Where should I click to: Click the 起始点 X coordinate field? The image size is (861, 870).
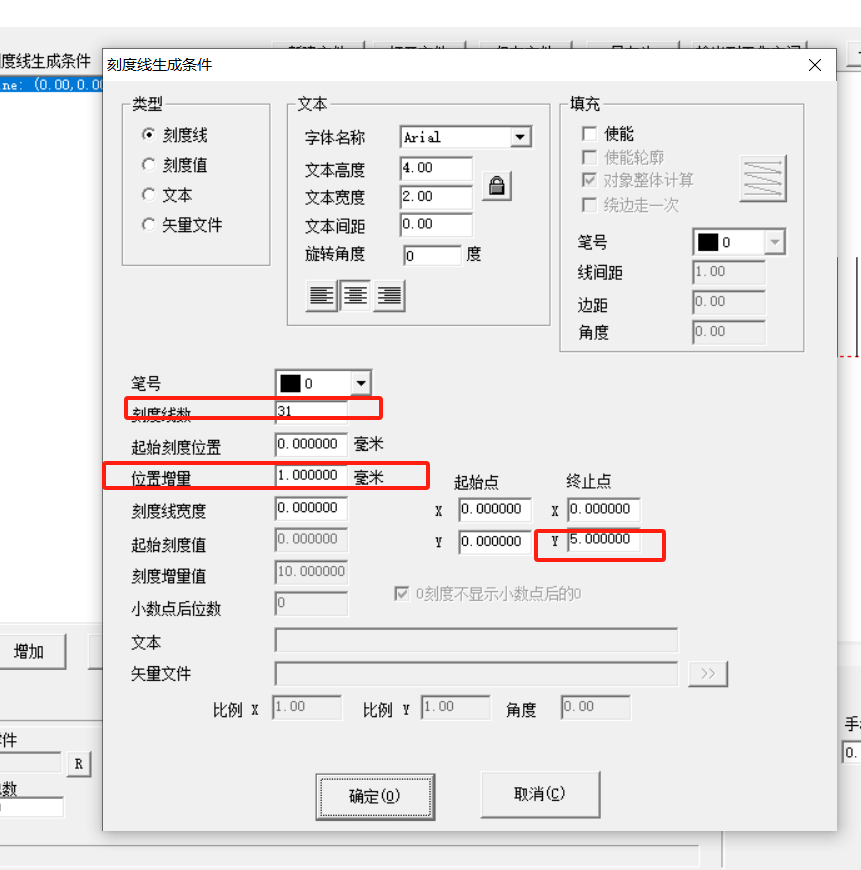(x=495, y=509)
